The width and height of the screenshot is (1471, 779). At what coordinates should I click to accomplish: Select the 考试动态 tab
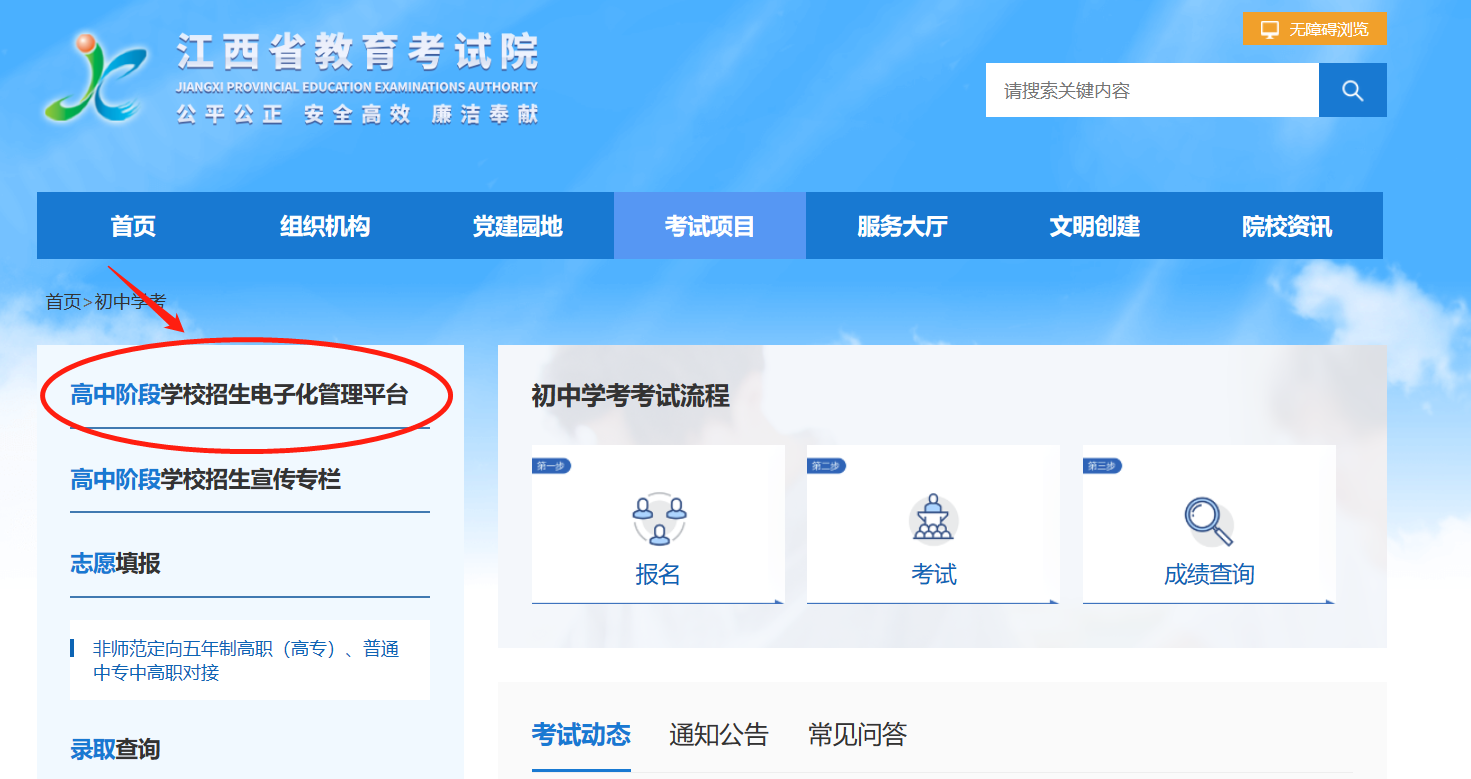point(581,735)
